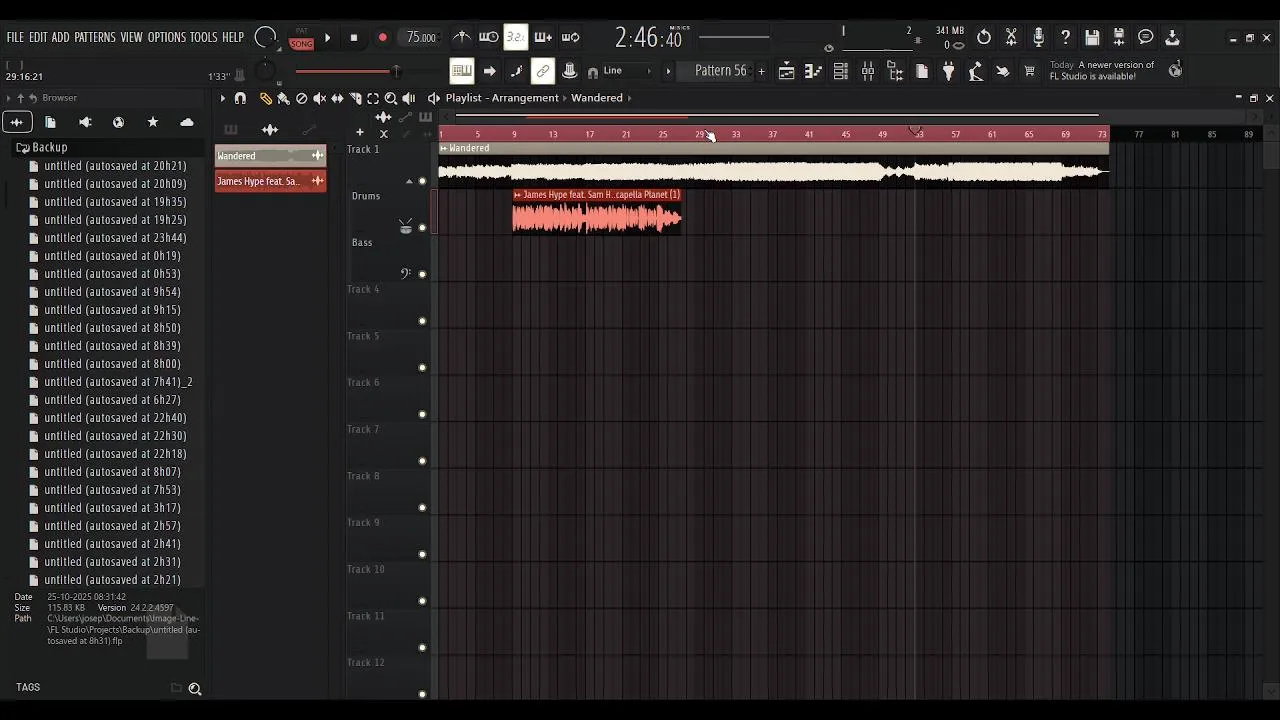Screen dimensions: 1280x720
Task: Open tempo tapper icon
Action: tap(976, 71)
